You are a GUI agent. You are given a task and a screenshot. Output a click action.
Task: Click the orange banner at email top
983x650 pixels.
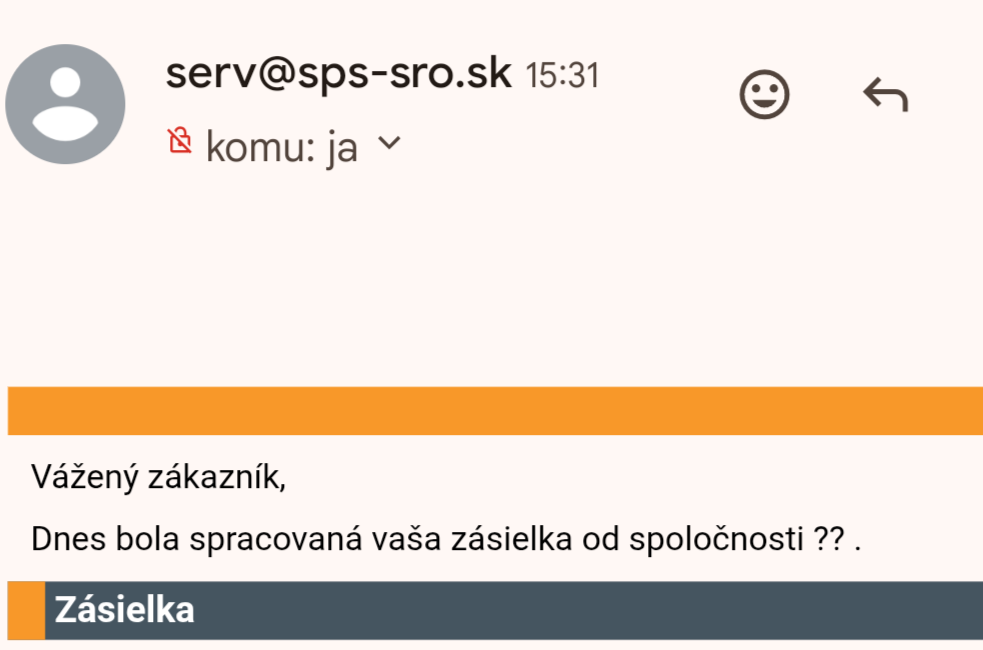tap(495, 410)
